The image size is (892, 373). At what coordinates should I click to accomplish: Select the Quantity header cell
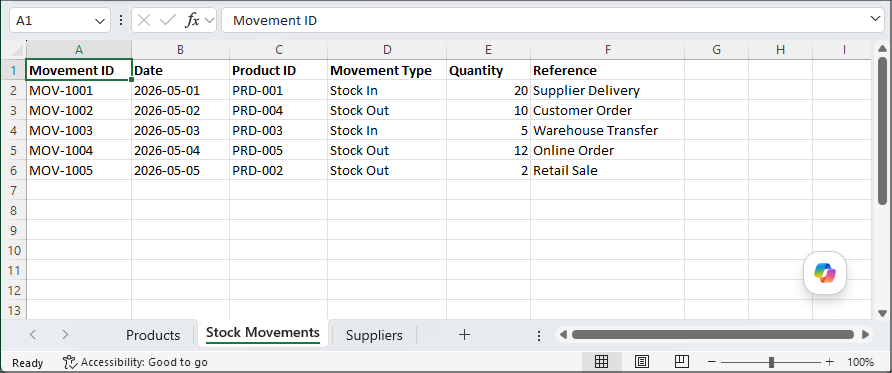click(489, 71)
